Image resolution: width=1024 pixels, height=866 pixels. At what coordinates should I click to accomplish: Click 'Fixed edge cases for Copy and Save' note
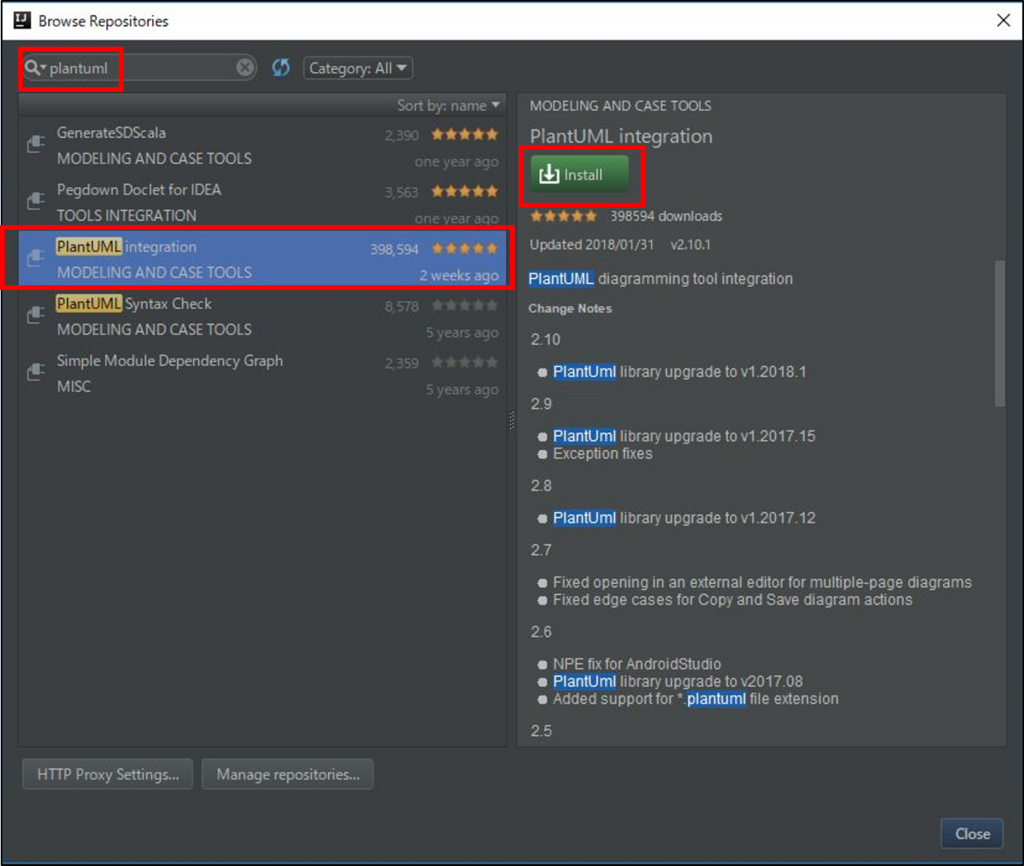(x=732, y=600)
